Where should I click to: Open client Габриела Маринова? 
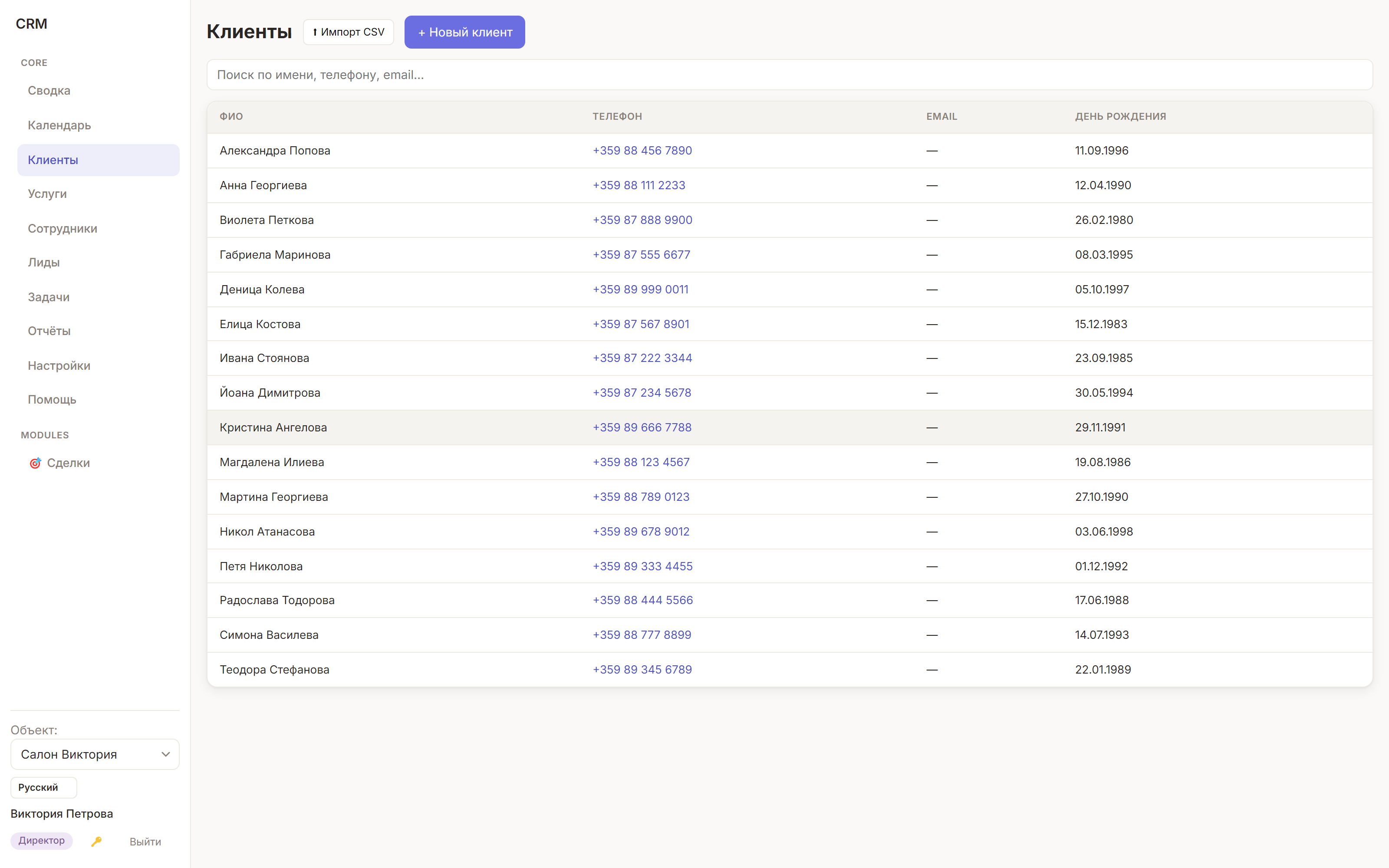(x=275, y=254)
